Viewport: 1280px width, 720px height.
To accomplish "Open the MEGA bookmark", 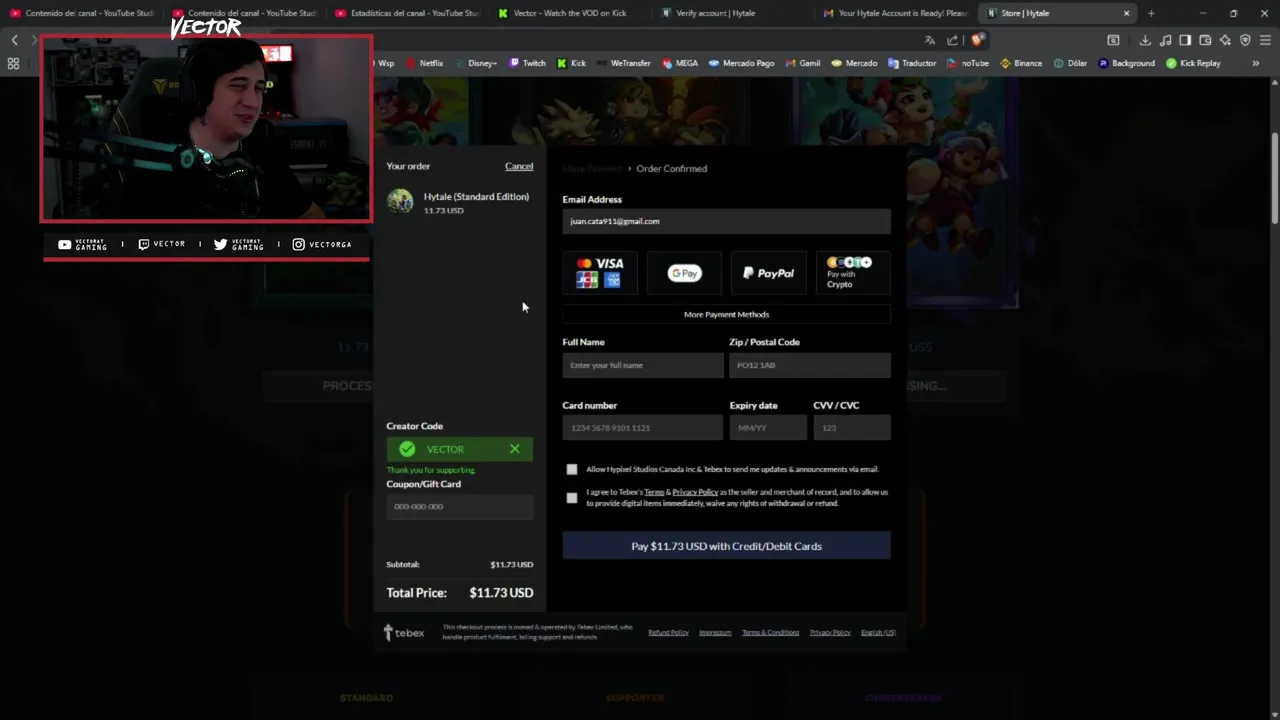I will 679,63.
